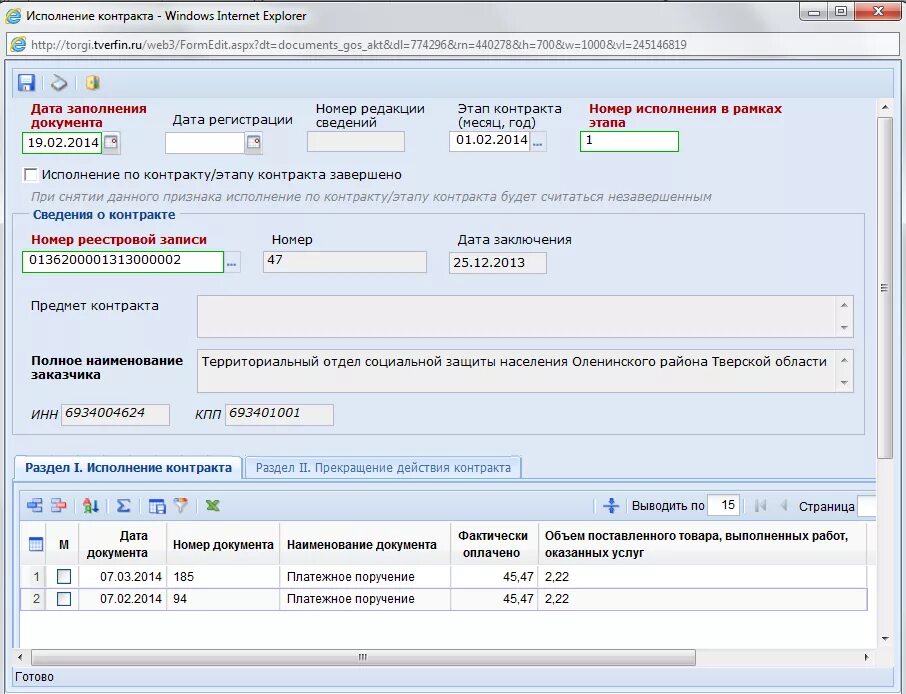Check the mark box for row 2

tap(64, 599)
